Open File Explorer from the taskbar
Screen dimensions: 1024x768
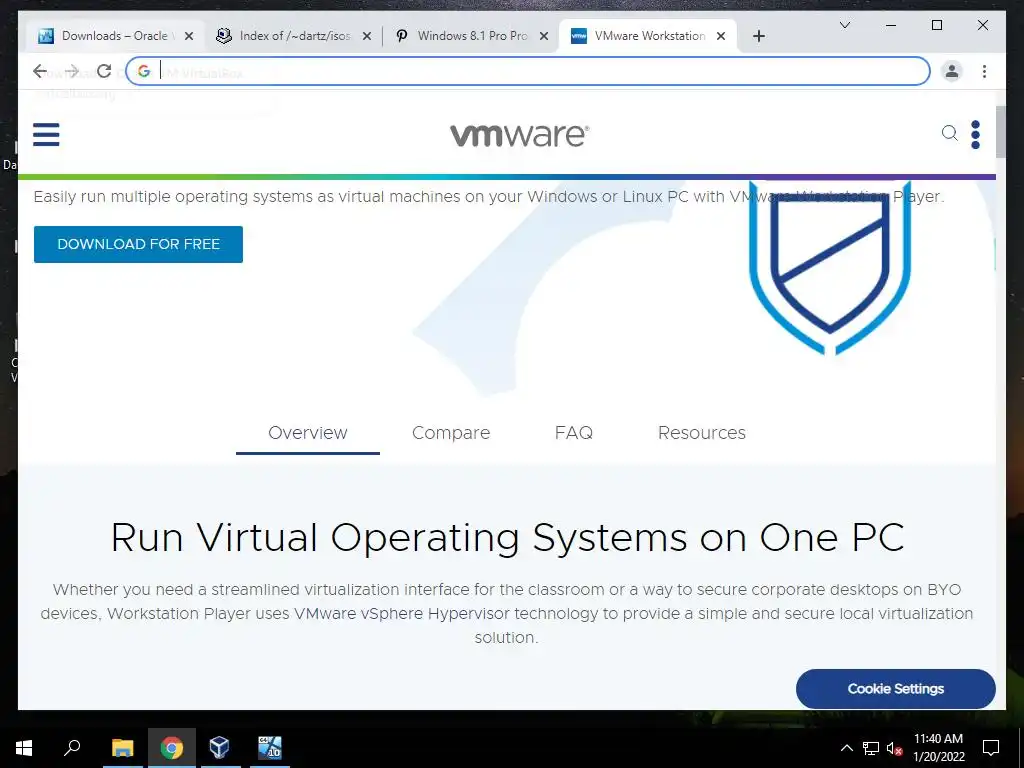point(122,748)
